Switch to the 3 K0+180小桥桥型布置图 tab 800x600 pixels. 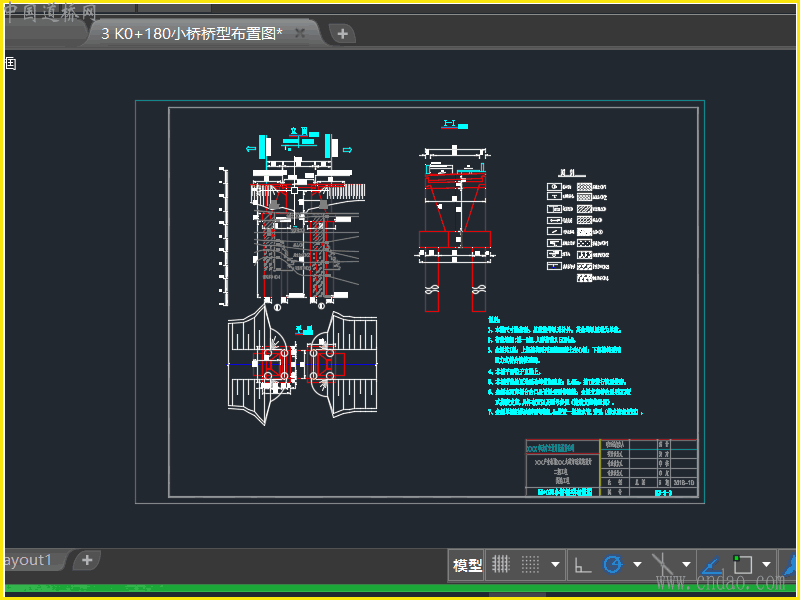point(191,33)
